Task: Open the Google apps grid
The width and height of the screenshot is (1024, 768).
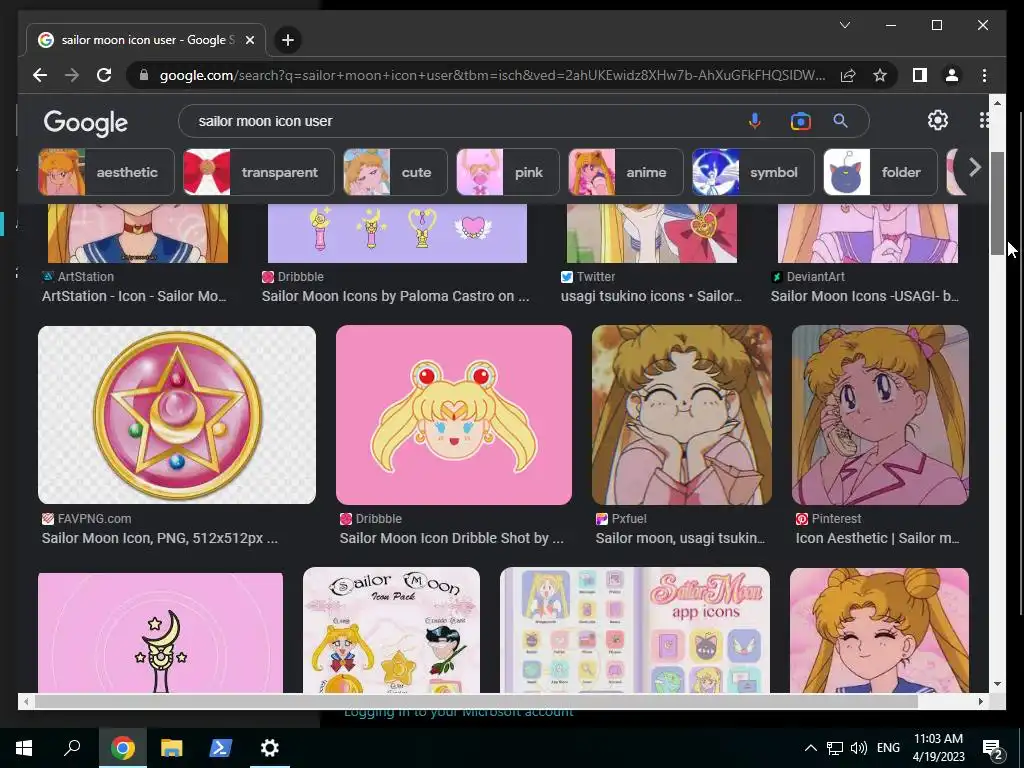Action: tap(984, 120)
